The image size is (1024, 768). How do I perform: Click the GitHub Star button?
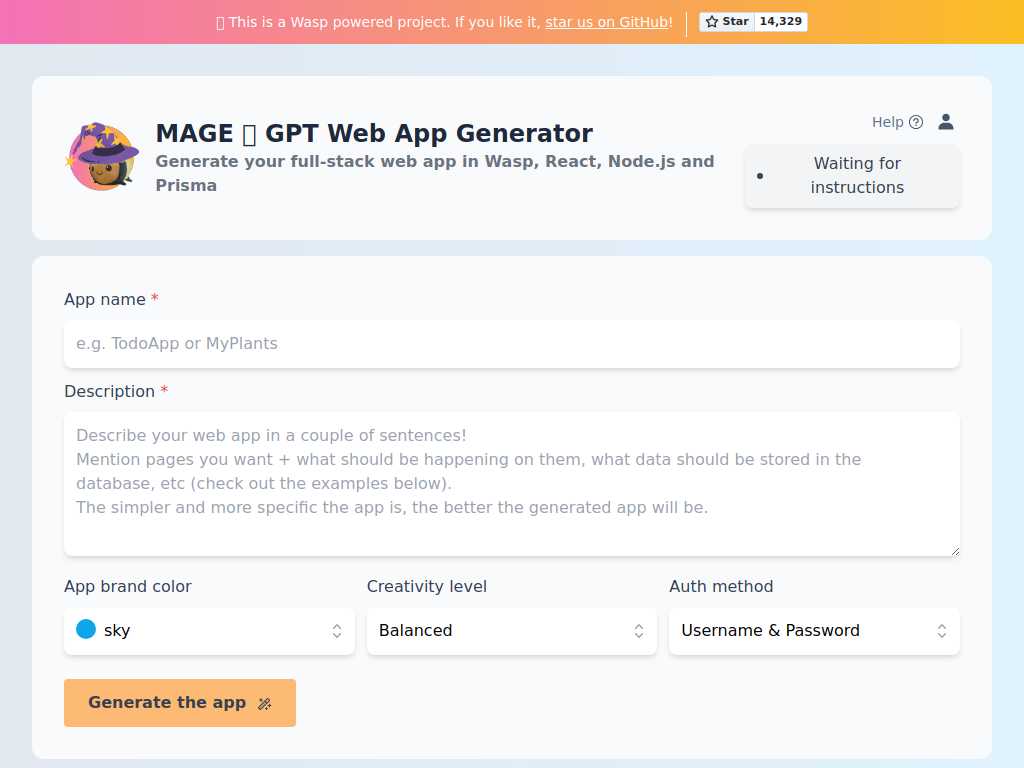727,22
